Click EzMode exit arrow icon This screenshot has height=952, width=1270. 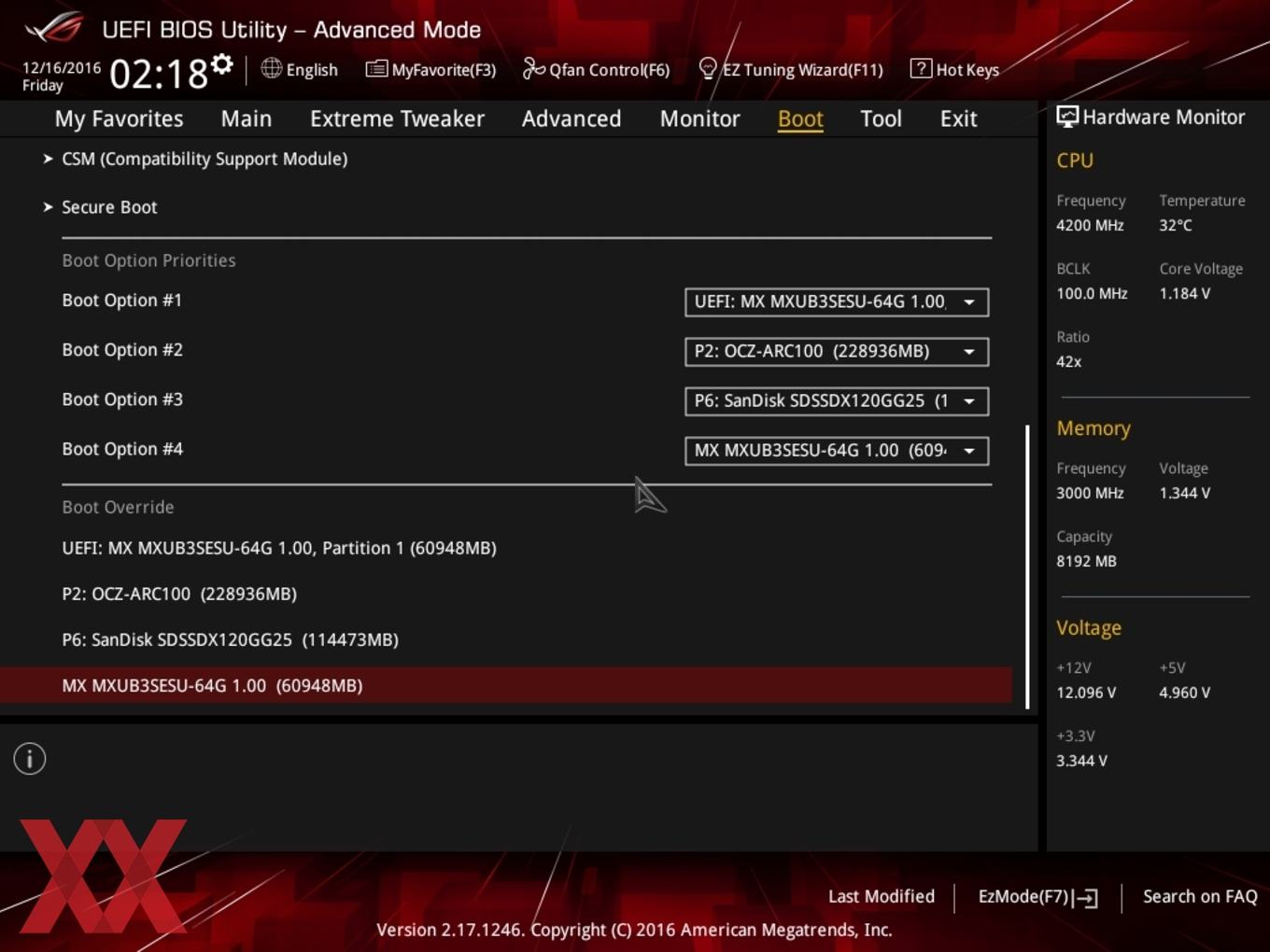[x=1085, y=898]
